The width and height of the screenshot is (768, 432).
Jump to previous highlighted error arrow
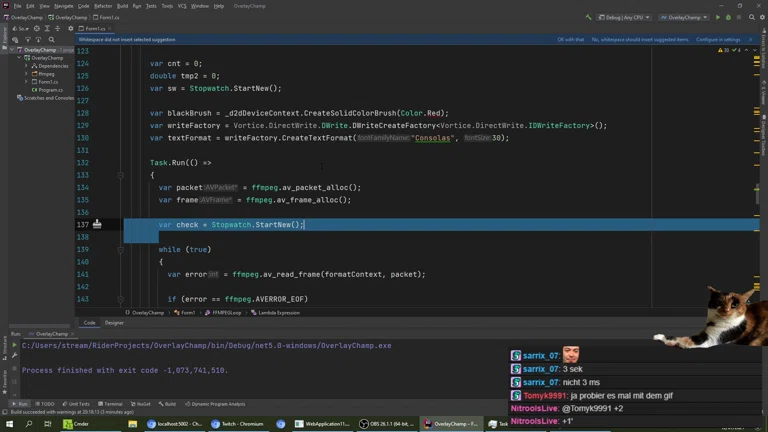(746, 50)
